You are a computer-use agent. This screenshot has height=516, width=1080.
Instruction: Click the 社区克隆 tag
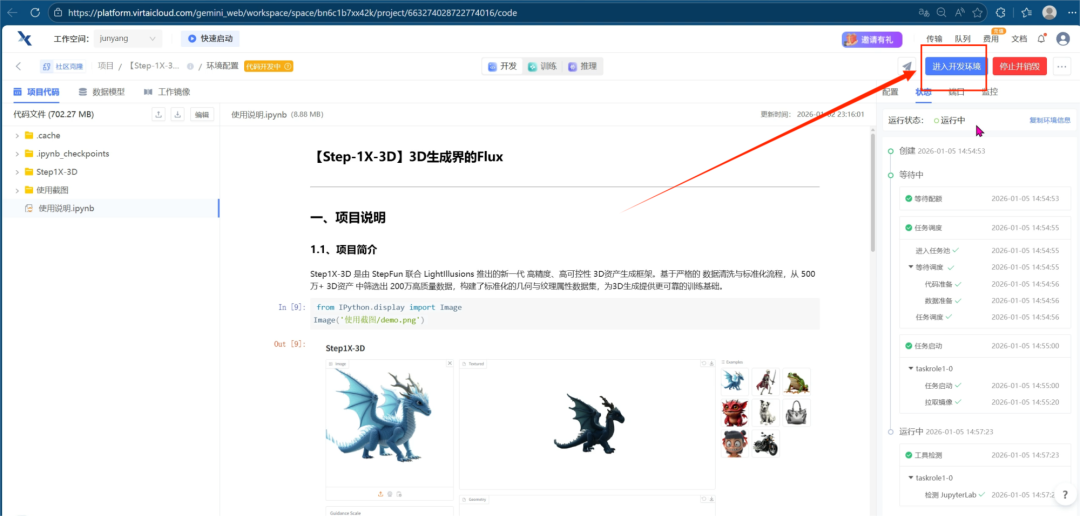[x=63, y=66]
